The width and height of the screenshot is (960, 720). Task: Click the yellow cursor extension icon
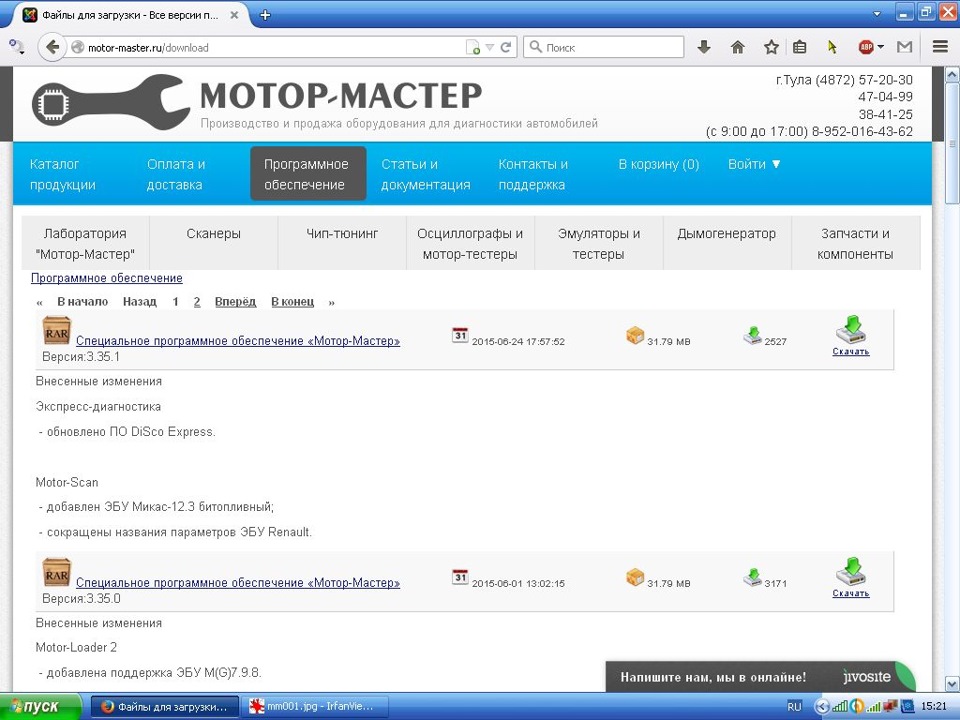[832, 47]
